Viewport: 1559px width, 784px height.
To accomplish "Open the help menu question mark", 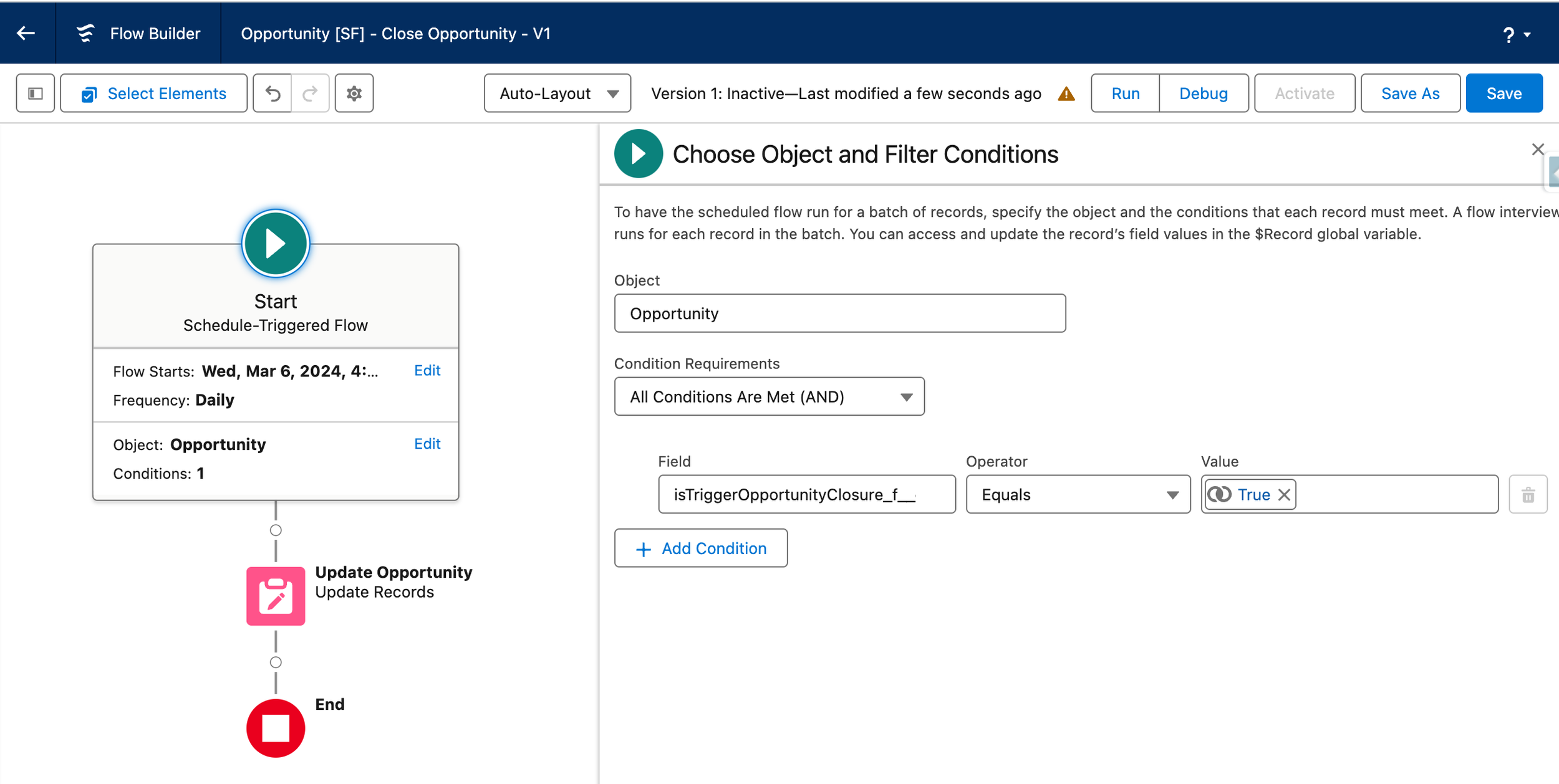I will (1509, 34).
